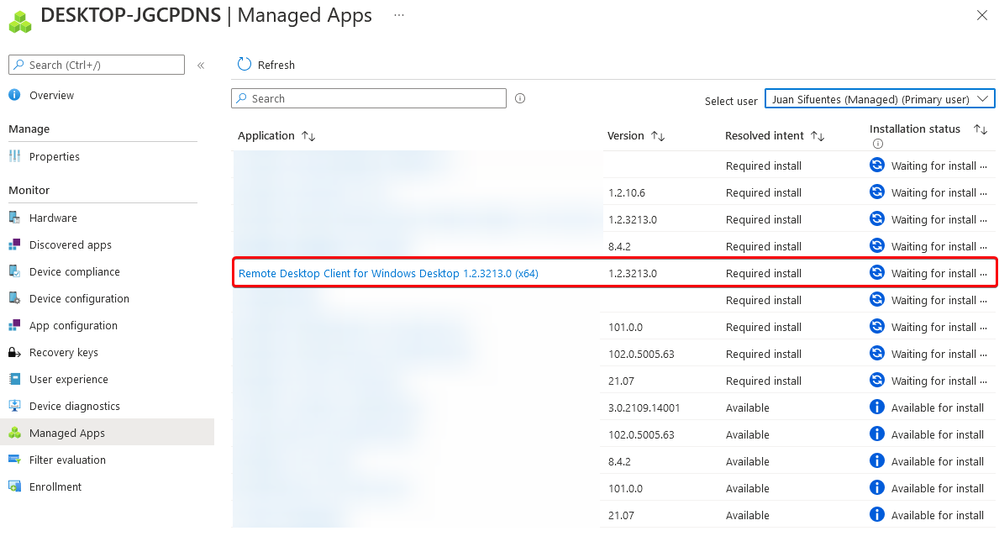999x536 pixels.
Task: Open the Overview info icon
Action: click(15, 95)
